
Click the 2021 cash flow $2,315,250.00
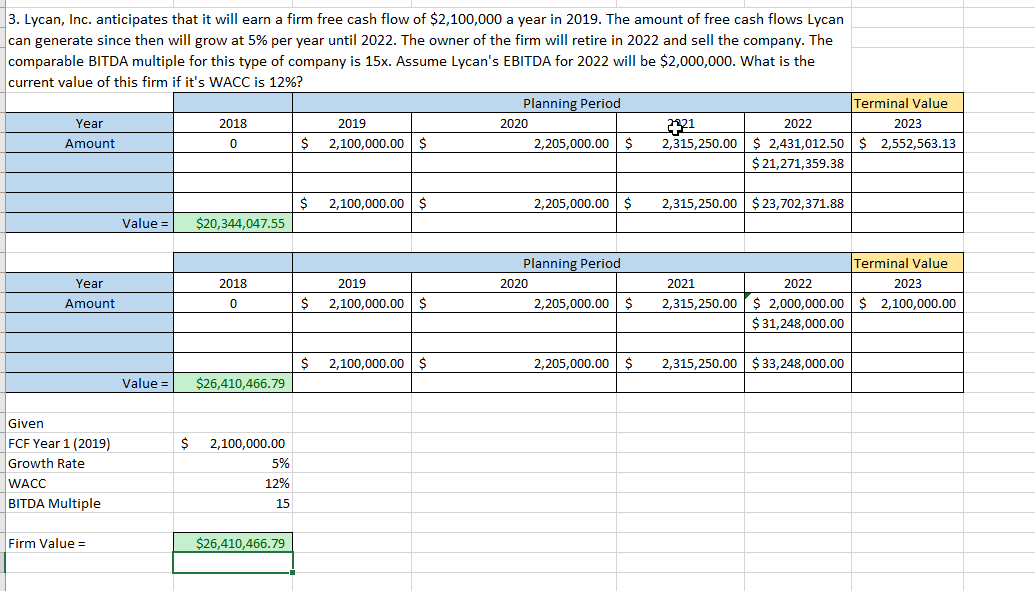[680, 143]
